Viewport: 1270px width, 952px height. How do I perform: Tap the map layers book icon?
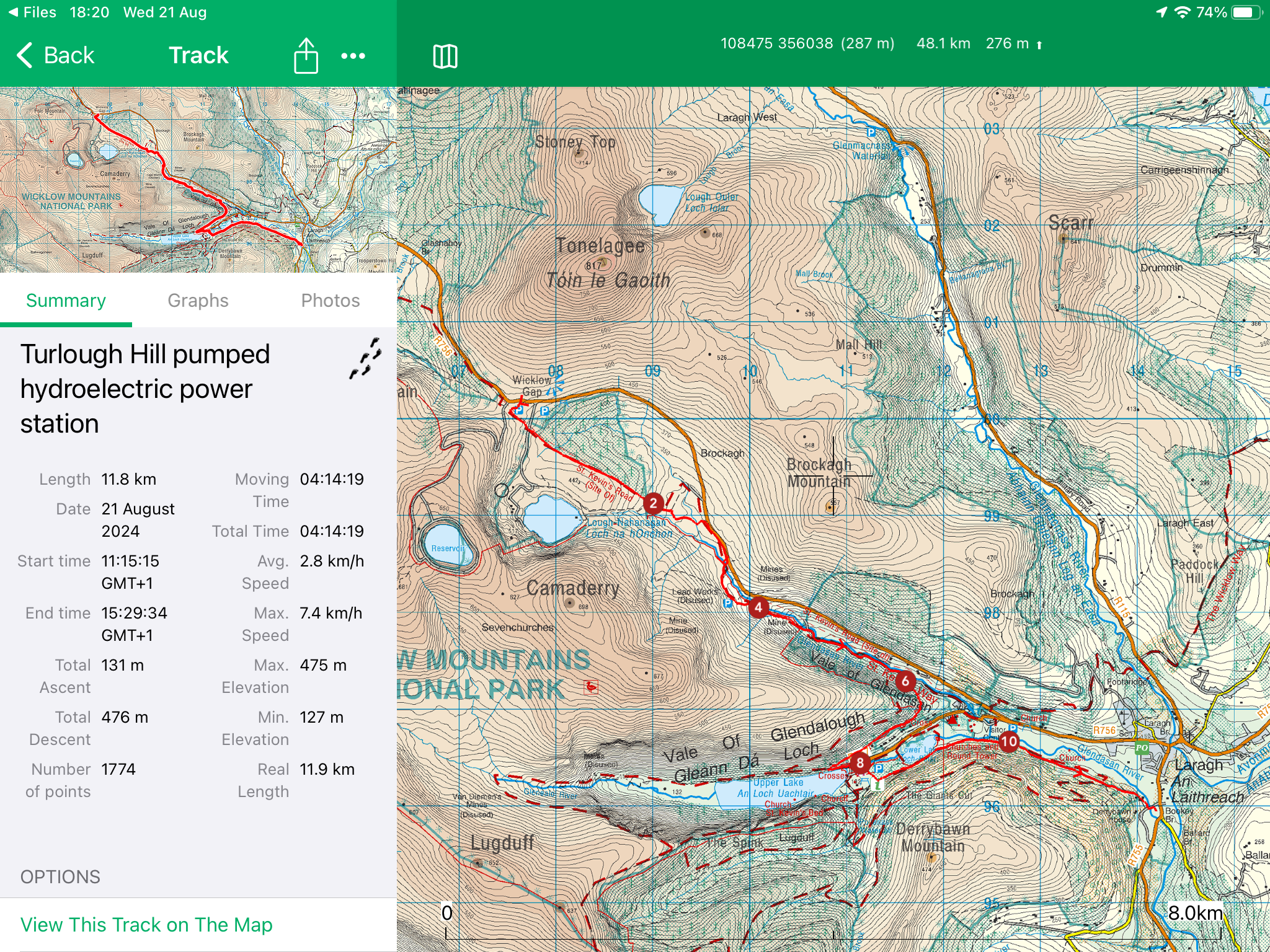(x=445, y=56)
